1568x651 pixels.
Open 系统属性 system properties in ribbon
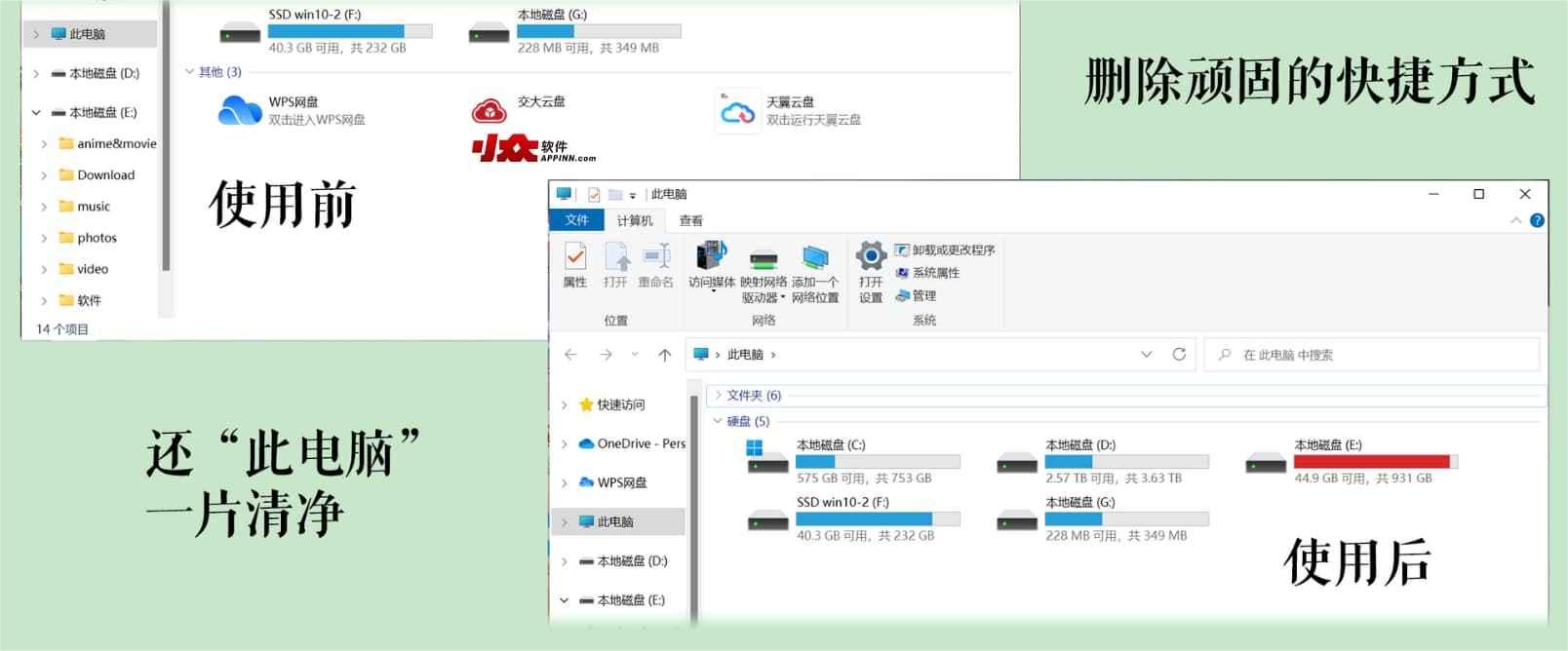[927, 273]
